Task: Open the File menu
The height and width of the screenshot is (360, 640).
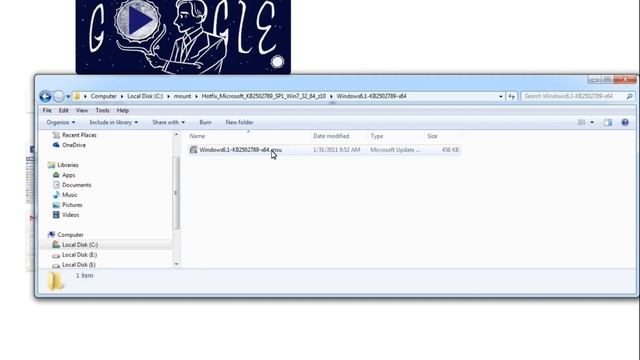Action: (x=47, y=110)
